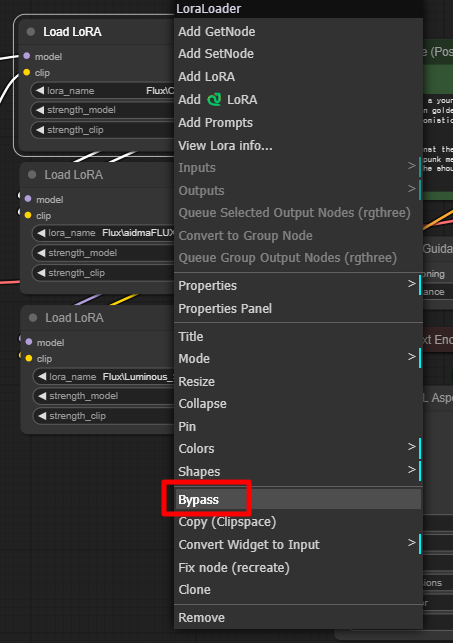This screenshot has height=643, width=453.
Task: Decrease strength_model on second Load LoRA node
Action: pos(41,253)
